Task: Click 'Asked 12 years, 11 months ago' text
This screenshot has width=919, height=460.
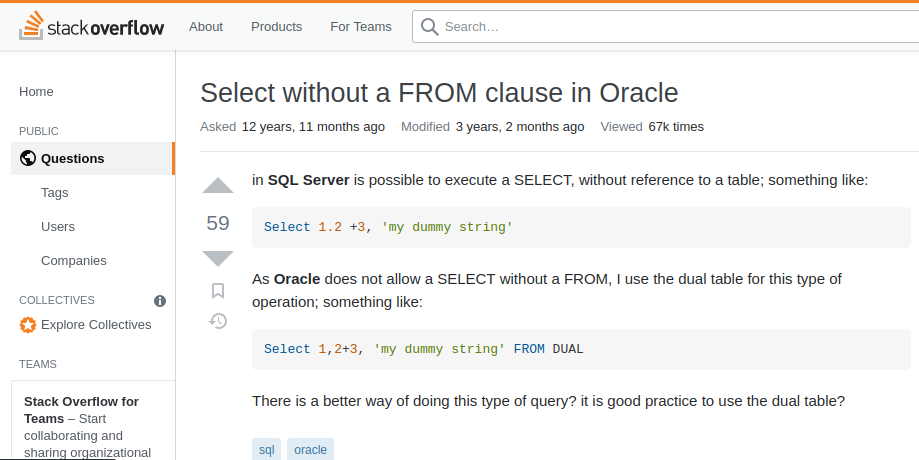Action: (x=292, y=127)
